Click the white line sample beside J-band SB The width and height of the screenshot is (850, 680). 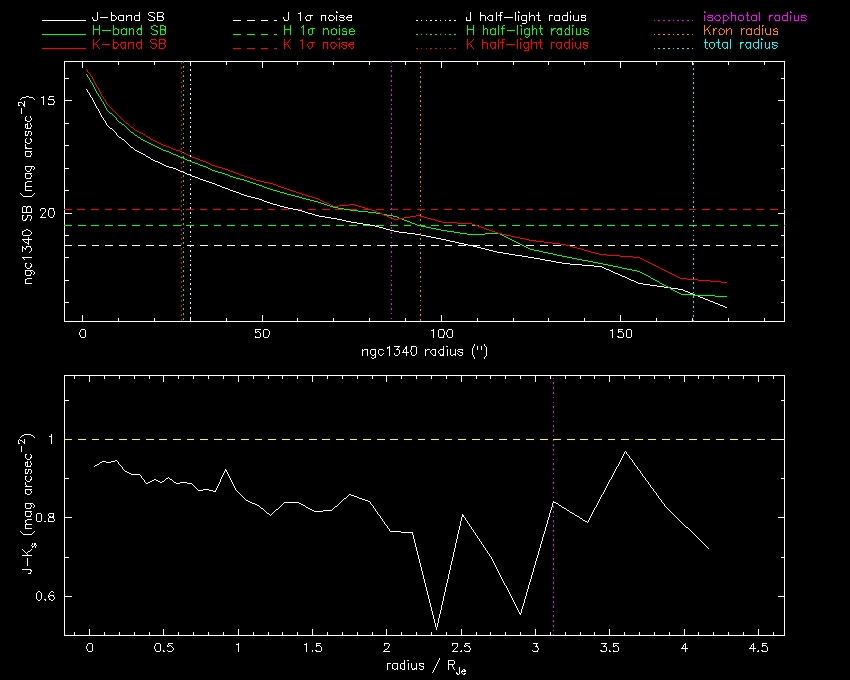(75, 19)
